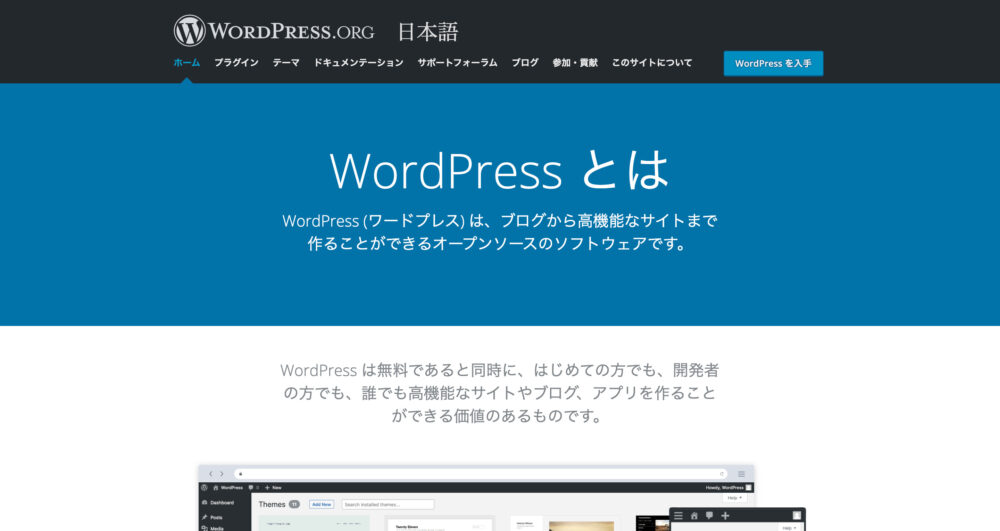The height and width of the screenshot is (531, 1000).
Task: Click the 日本語 site title
Action: coord(428,32)
